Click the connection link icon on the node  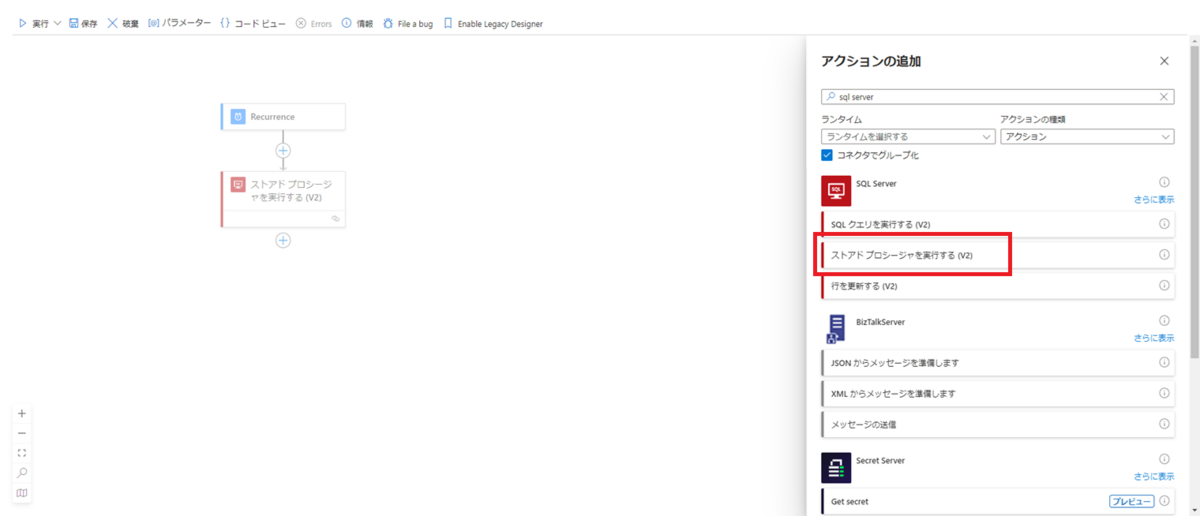click(335, 218)
